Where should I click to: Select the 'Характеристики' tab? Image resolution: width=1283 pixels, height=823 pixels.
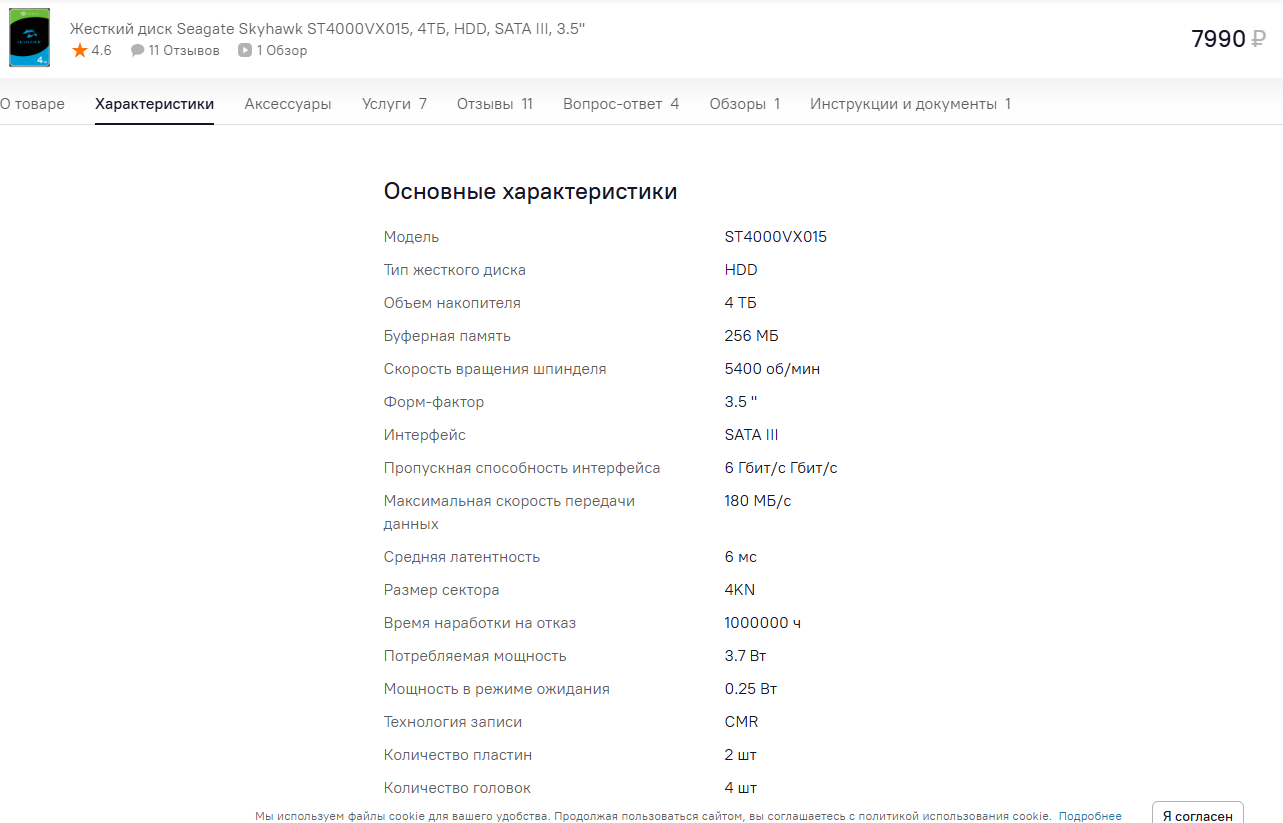tap(154, 104)
